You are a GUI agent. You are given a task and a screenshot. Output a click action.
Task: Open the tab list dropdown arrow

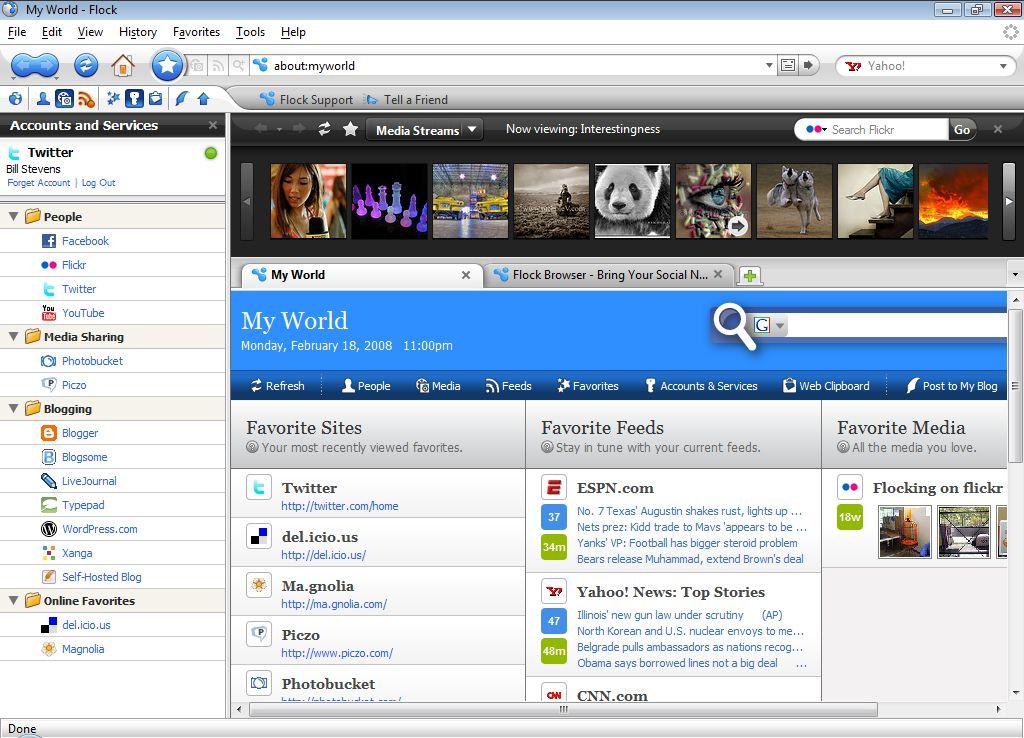tap(1015, 275)
